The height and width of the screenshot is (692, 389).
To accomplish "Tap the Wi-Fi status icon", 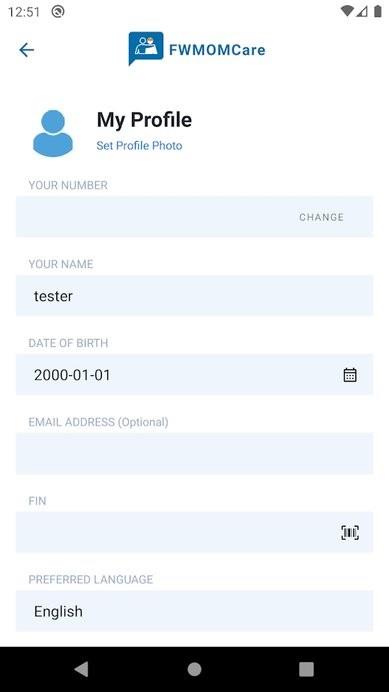I will (347, 11).
